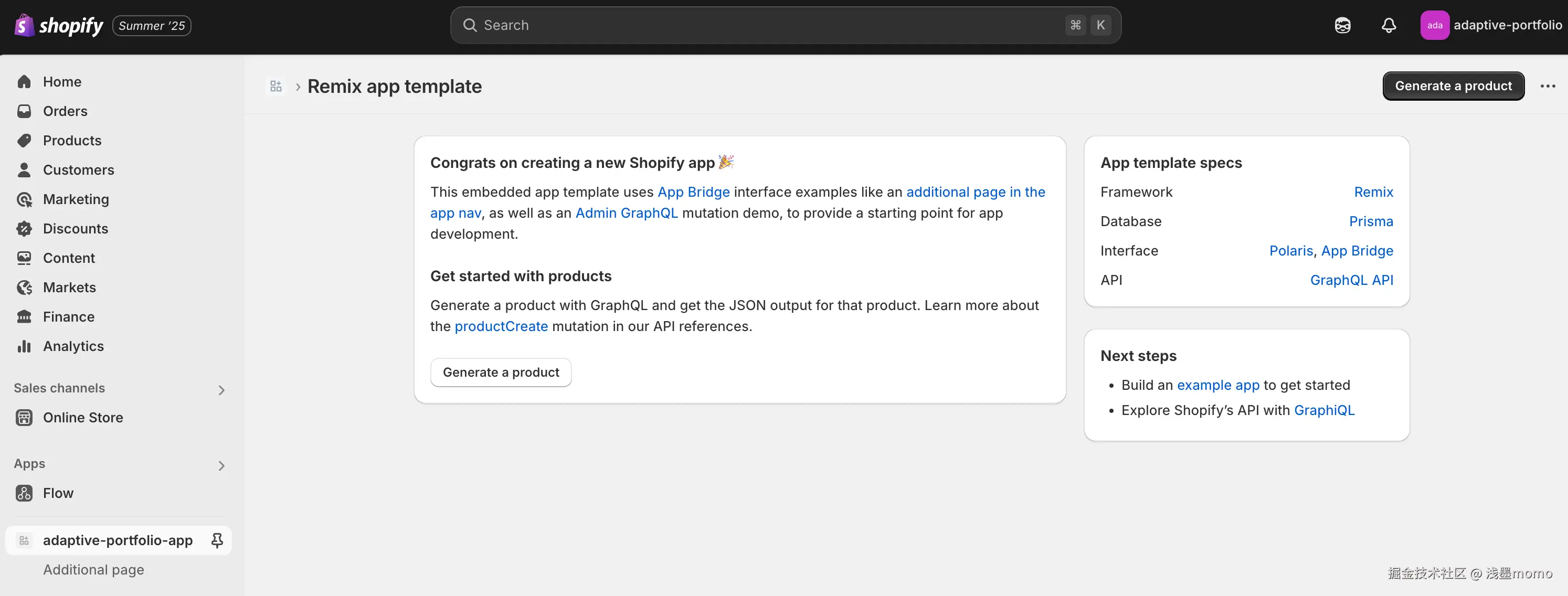
Task: Click the app grid breadcrumb icon
Action: coord(276,87)
